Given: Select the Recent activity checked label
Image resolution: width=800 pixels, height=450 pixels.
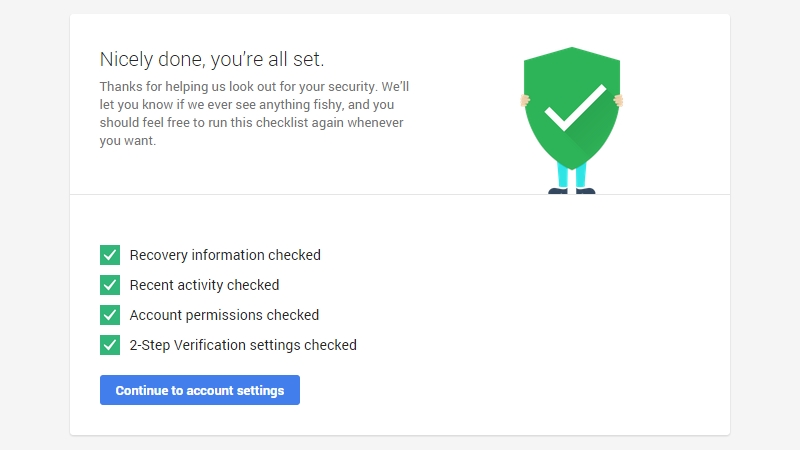Looking at the screenshot, I should [204, 285].
